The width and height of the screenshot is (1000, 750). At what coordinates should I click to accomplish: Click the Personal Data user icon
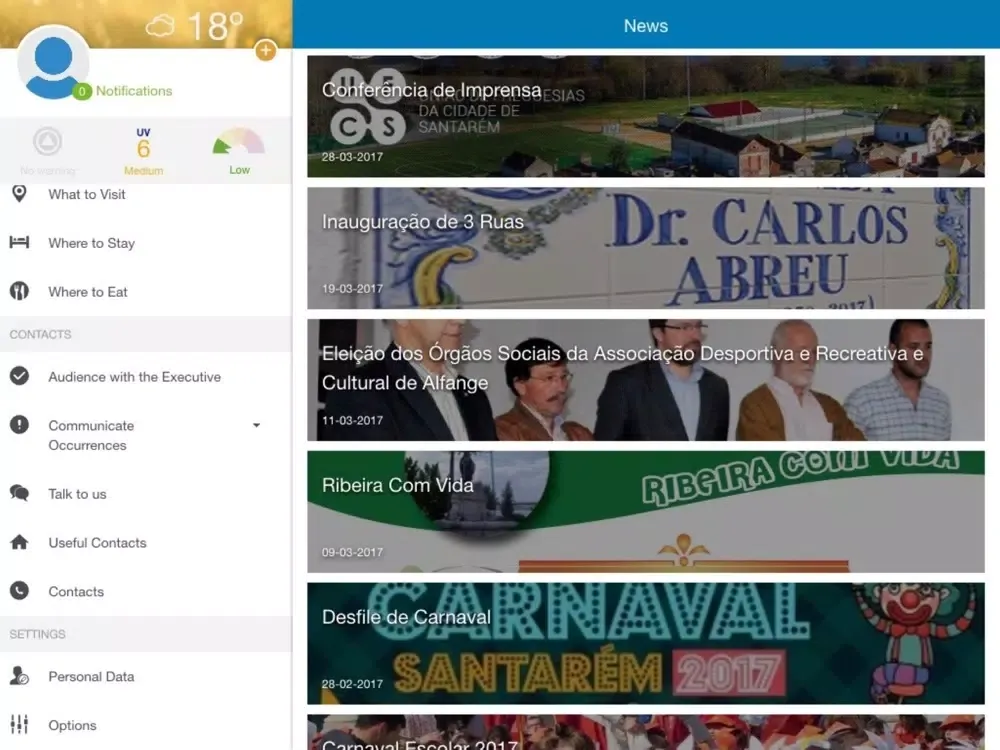(19, 675)
